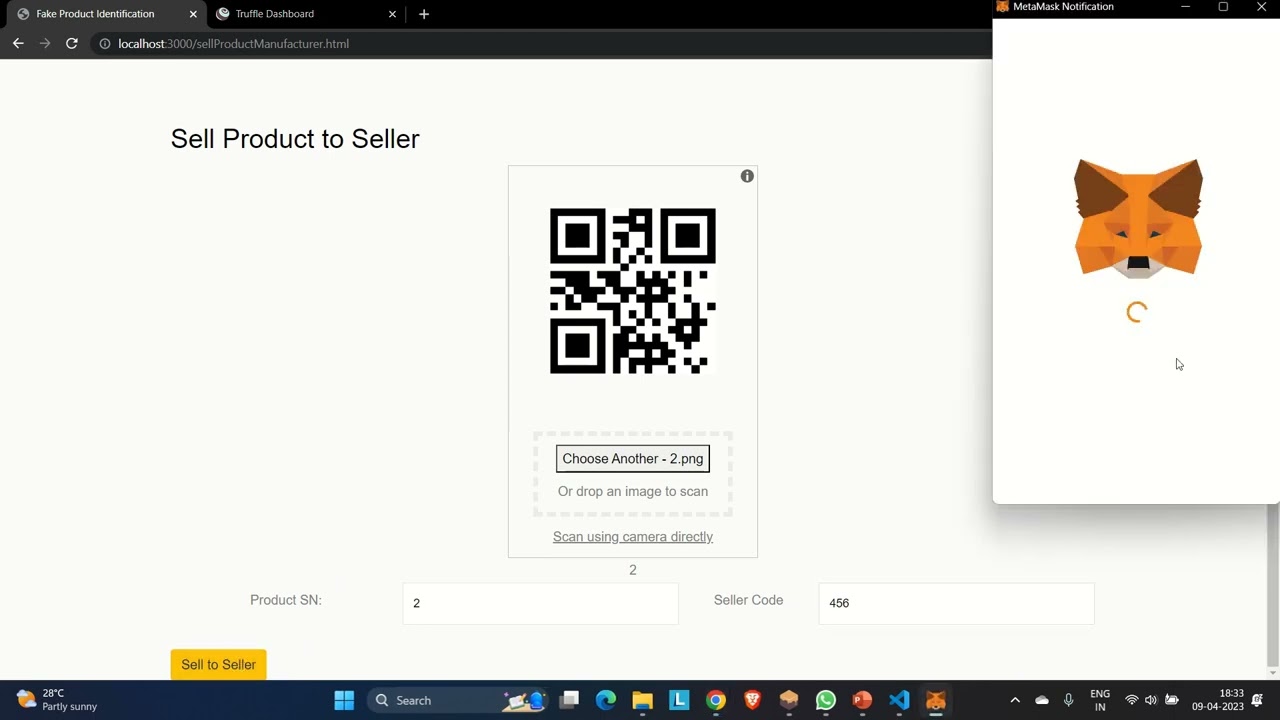Maximize the MetaMask Notification window
The width and height of the screenshot is (1280, 720).
pyautogui.click(x=1223, y=7)
